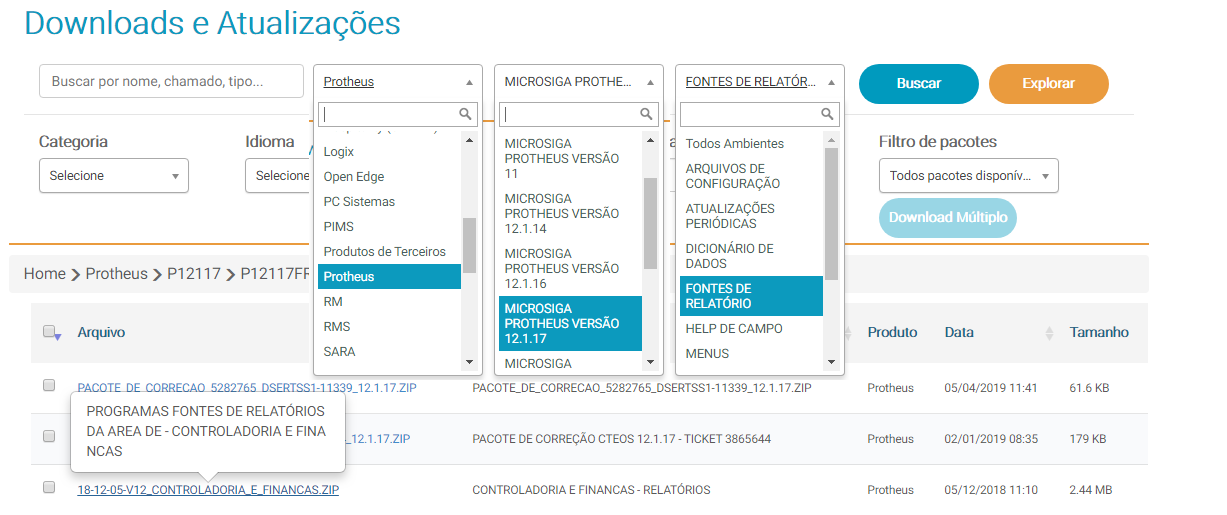Select Produtos de Terceiros option
The width and height of the screenshot is (1227, 515).
coord(390,252)
